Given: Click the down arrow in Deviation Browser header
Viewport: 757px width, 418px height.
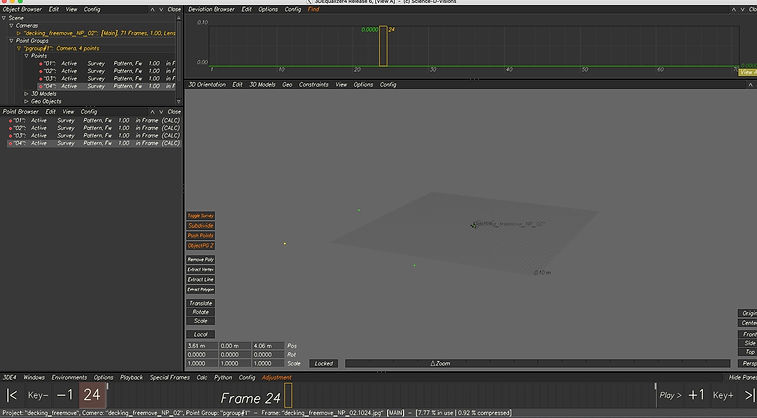Looking at the screenshot, I should click(x=742, y=9).
